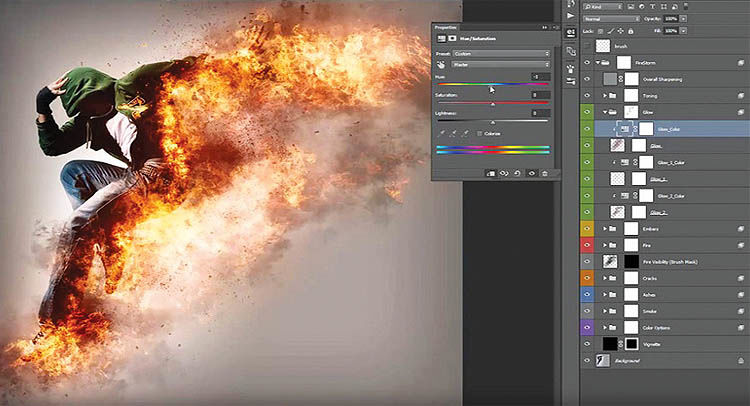Collapse the Glow group
The image size is (750, 406).
[605, 112]
